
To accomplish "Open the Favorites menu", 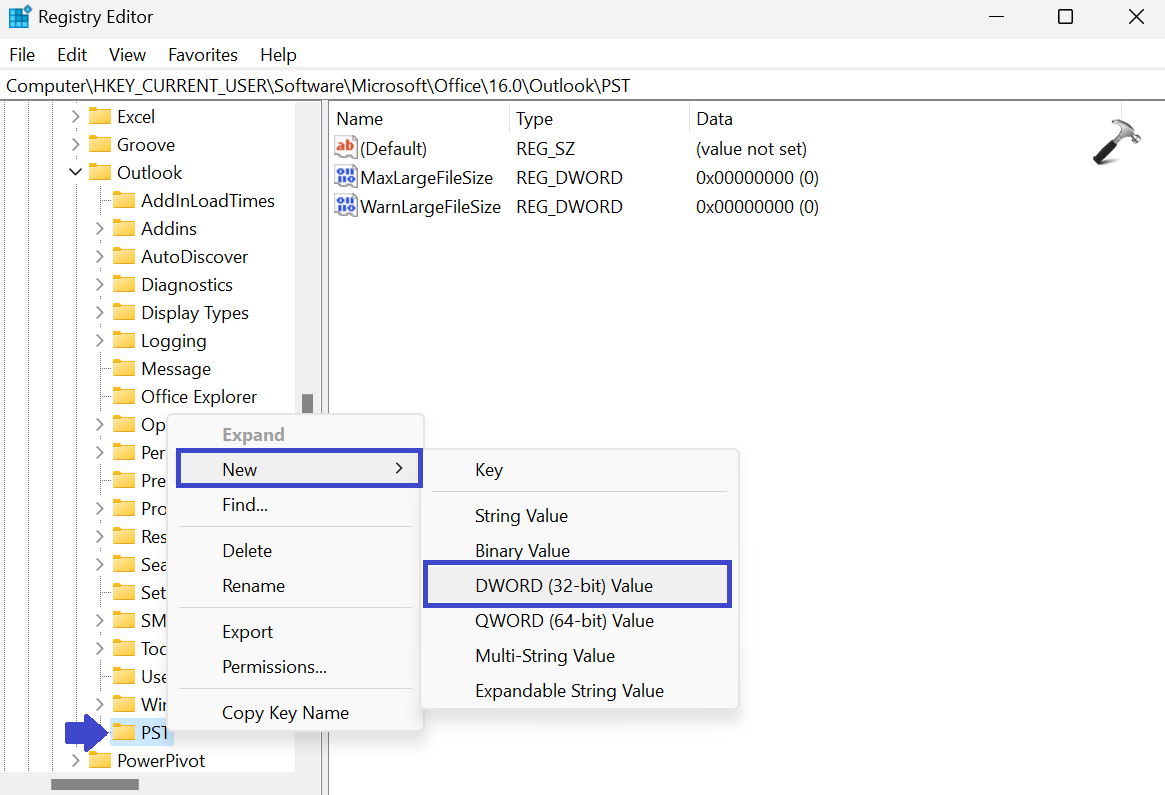I will (202, 55).
